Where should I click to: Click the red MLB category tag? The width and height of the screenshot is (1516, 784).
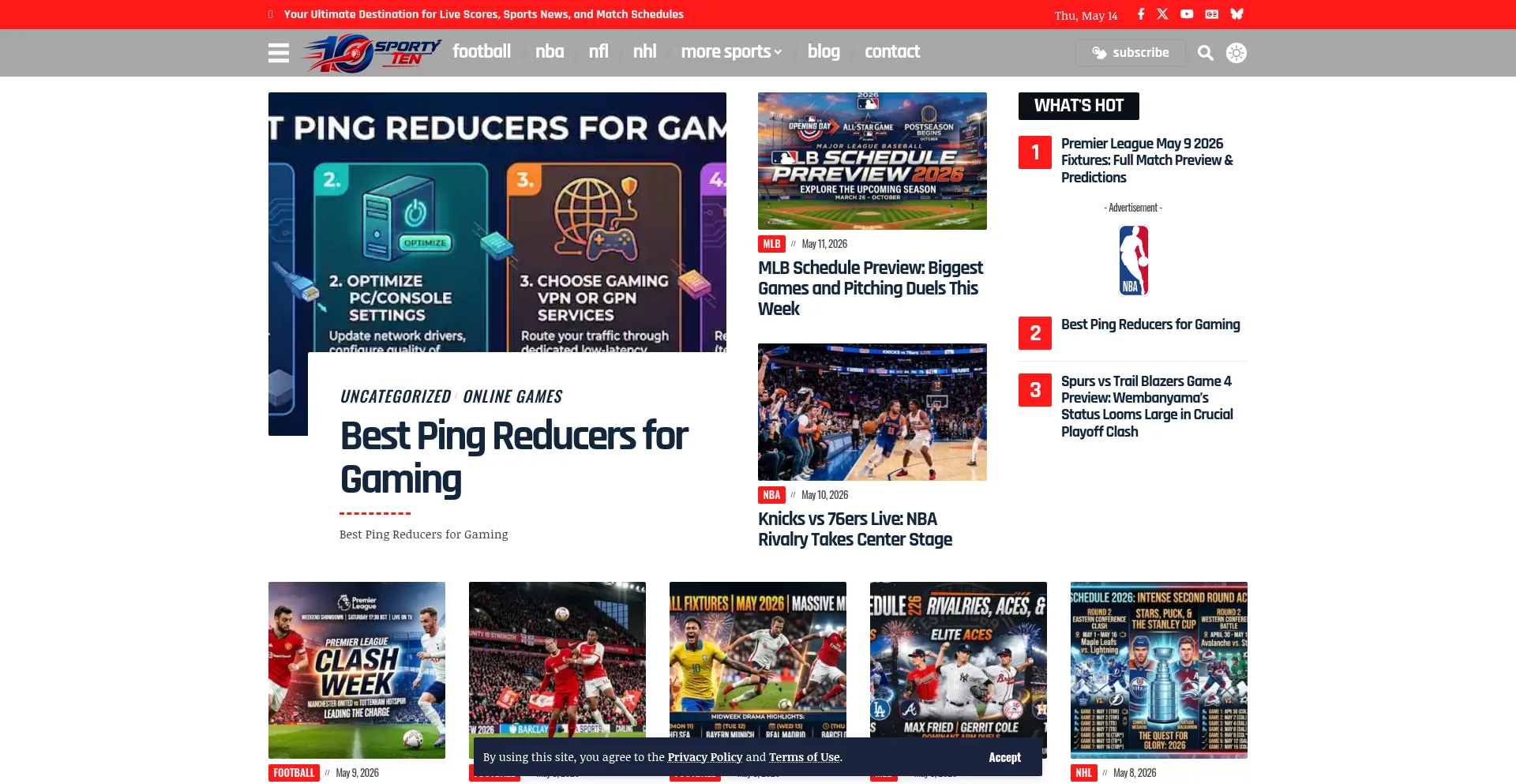coord(771,244)
